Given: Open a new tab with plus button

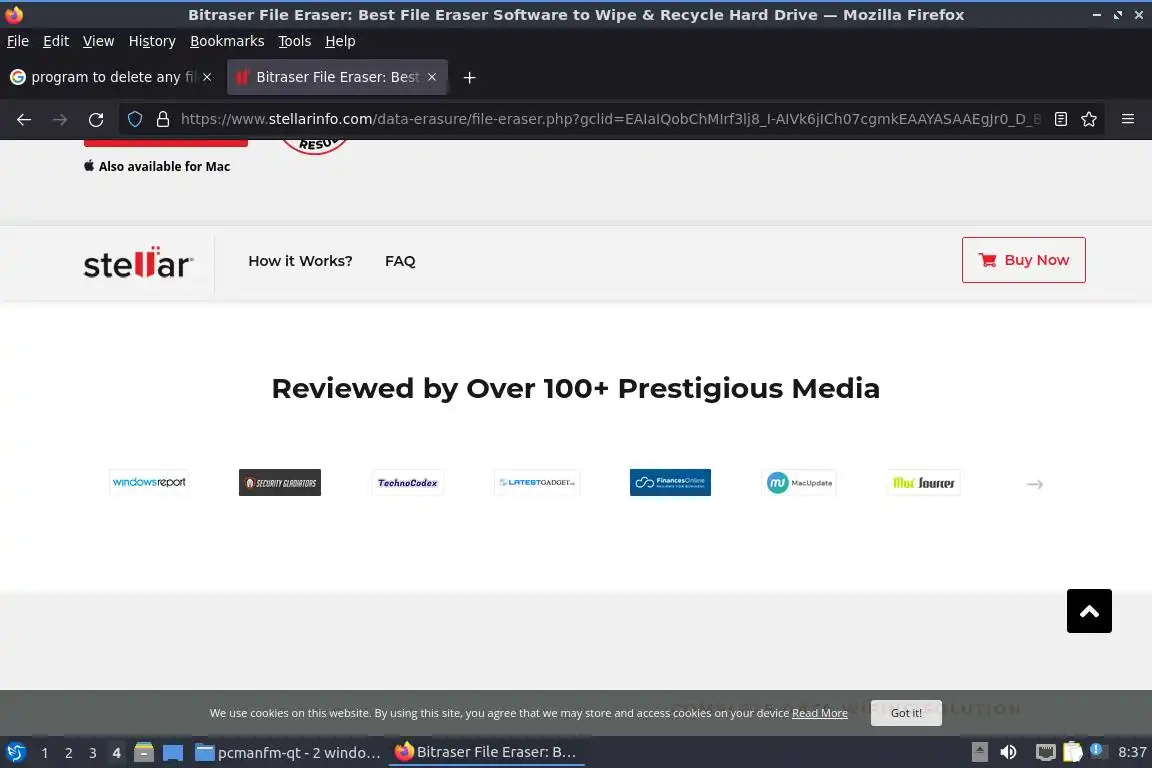Looking at the screenshot, I should coord(469,77).
